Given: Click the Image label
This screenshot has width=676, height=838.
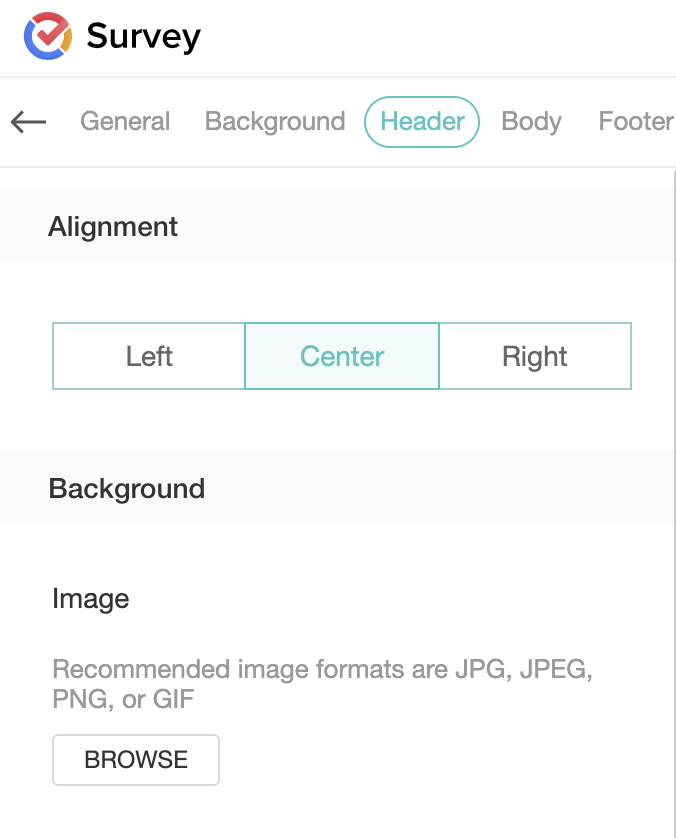Looking at the screenshot, I should pos(91,599).
